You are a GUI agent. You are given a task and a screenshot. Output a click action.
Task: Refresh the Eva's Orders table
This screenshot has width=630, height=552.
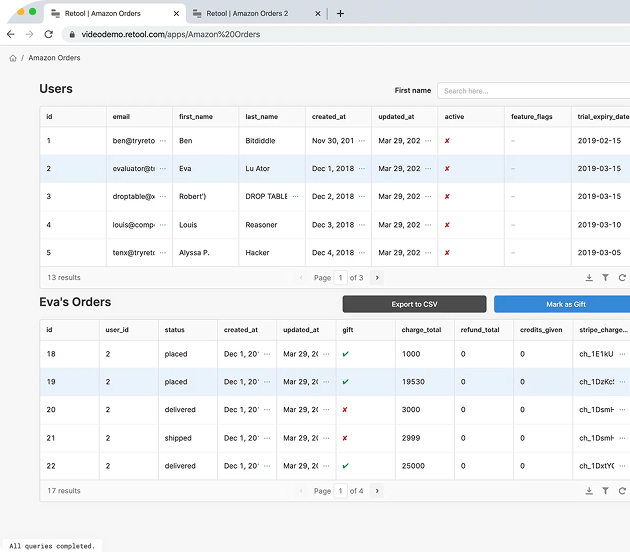coord(622,491)
